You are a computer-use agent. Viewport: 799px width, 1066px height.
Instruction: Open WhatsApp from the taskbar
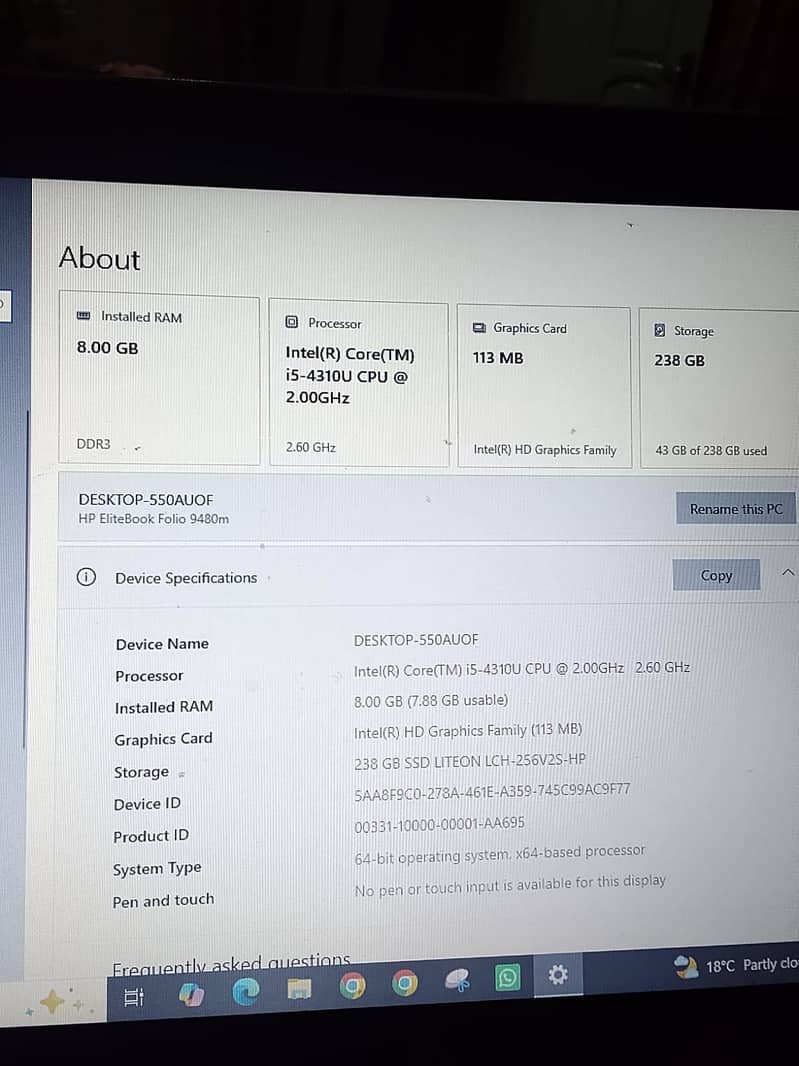coord(507,978)
